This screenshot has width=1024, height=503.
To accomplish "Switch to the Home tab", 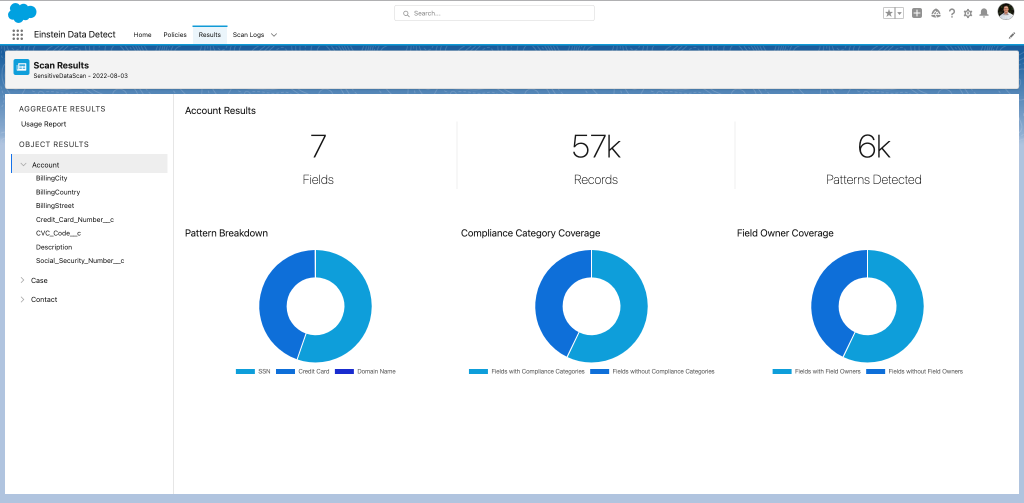I will tap(142, 35).
